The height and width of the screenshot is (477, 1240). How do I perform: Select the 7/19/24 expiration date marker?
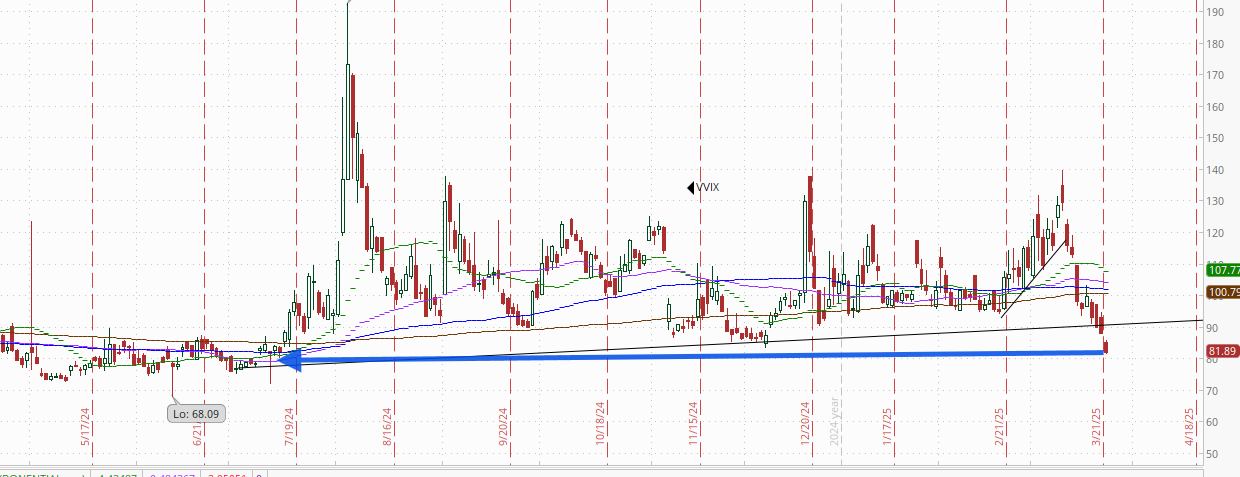(x=289, y=427)
